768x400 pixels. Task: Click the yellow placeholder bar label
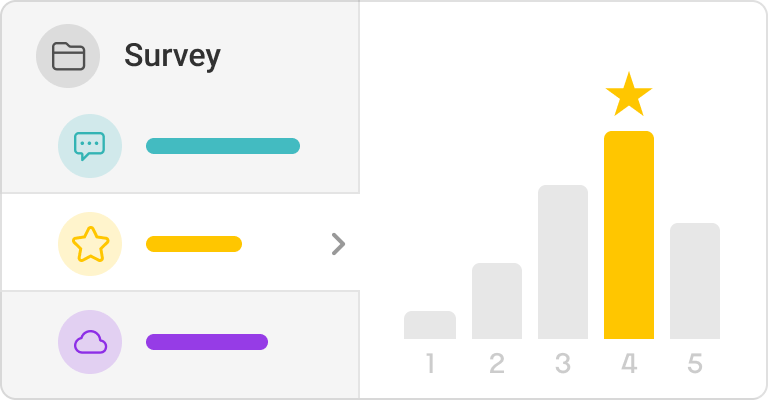(194, 244)
